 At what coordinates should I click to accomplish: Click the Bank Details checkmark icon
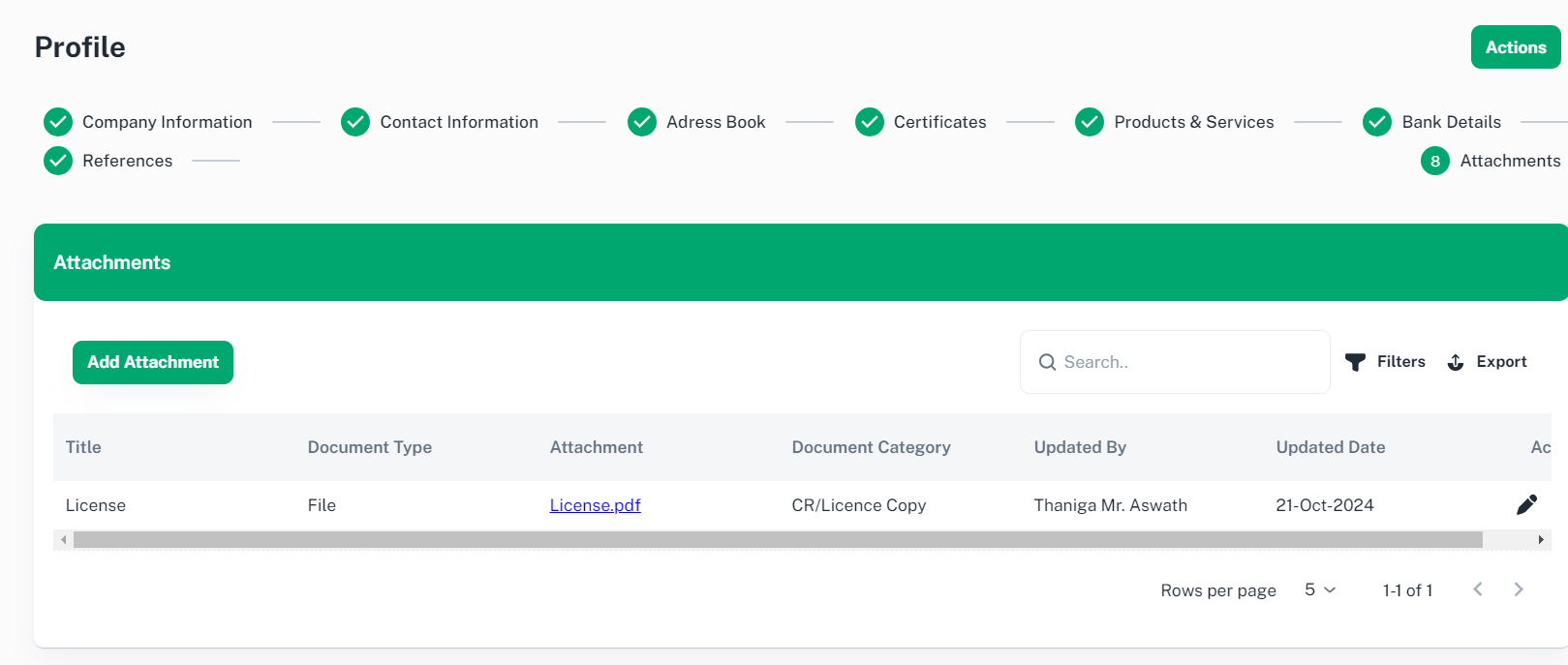tap(1377, 122)
